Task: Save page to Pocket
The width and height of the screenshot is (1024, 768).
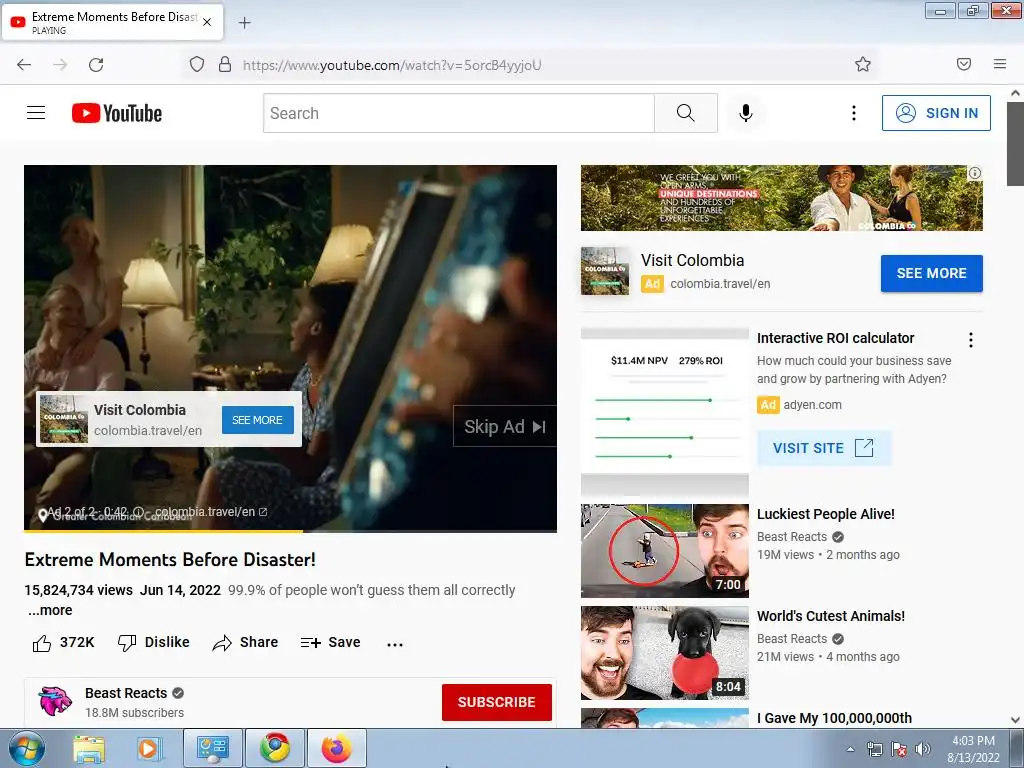Action: (x=964, y=64)
